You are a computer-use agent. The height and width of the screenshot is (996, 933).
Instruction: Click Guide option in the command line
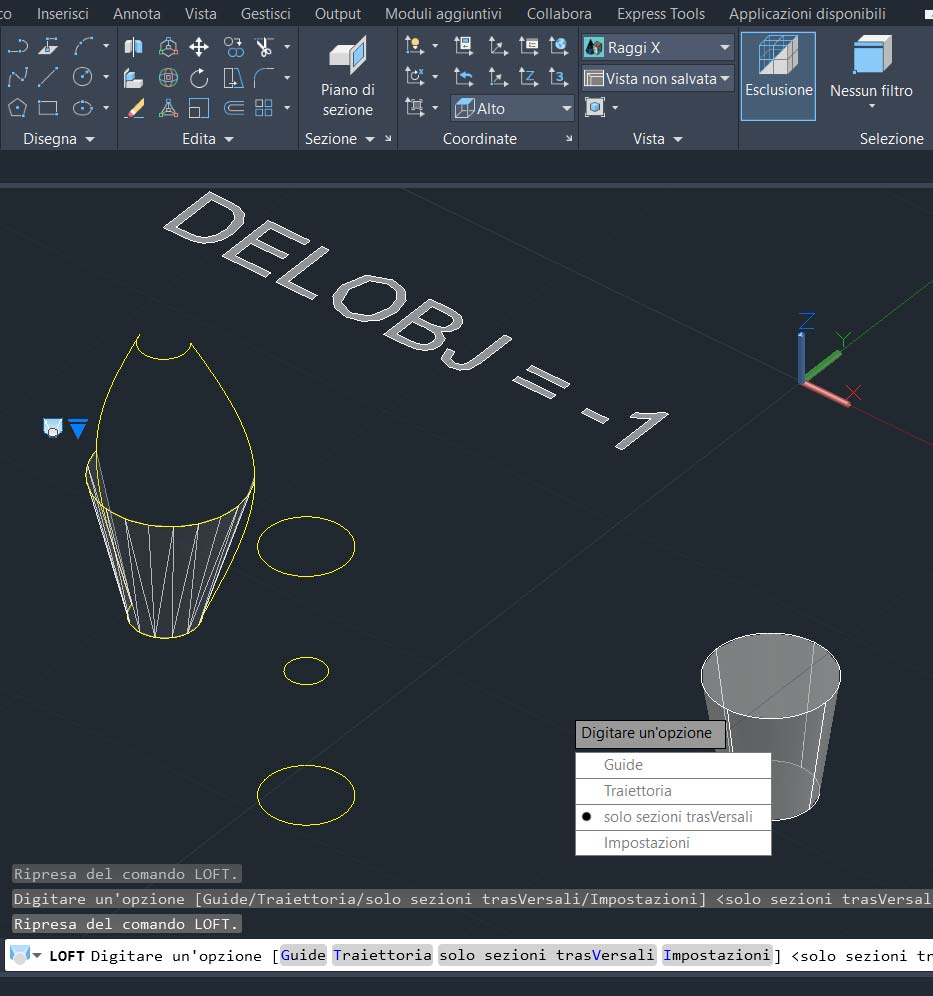click(x=303, y=955)
